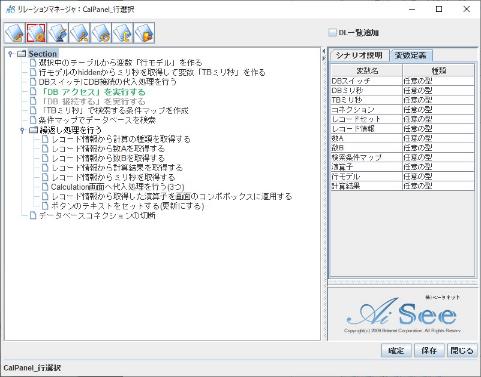
Task: Select the コネクション variable cell
Action: click(x=367, y=110)
